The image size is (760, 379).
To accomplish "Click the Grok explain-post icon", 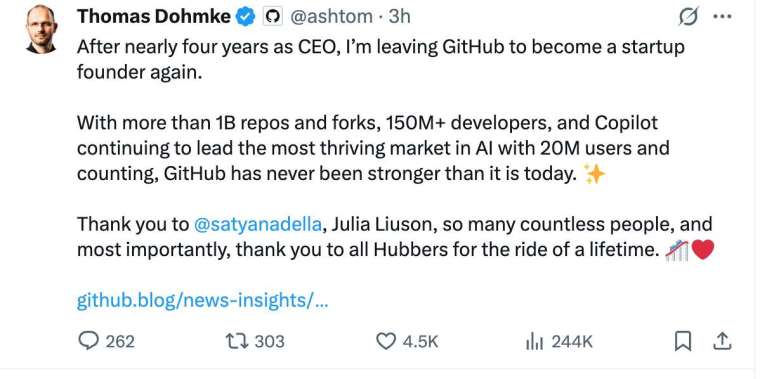I will 689,17.
